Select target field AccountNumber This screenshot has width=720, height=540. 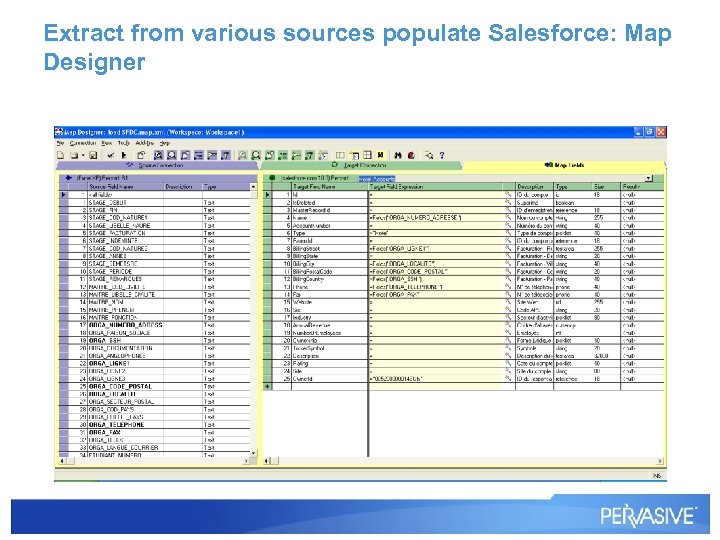[x=329, y=225]
